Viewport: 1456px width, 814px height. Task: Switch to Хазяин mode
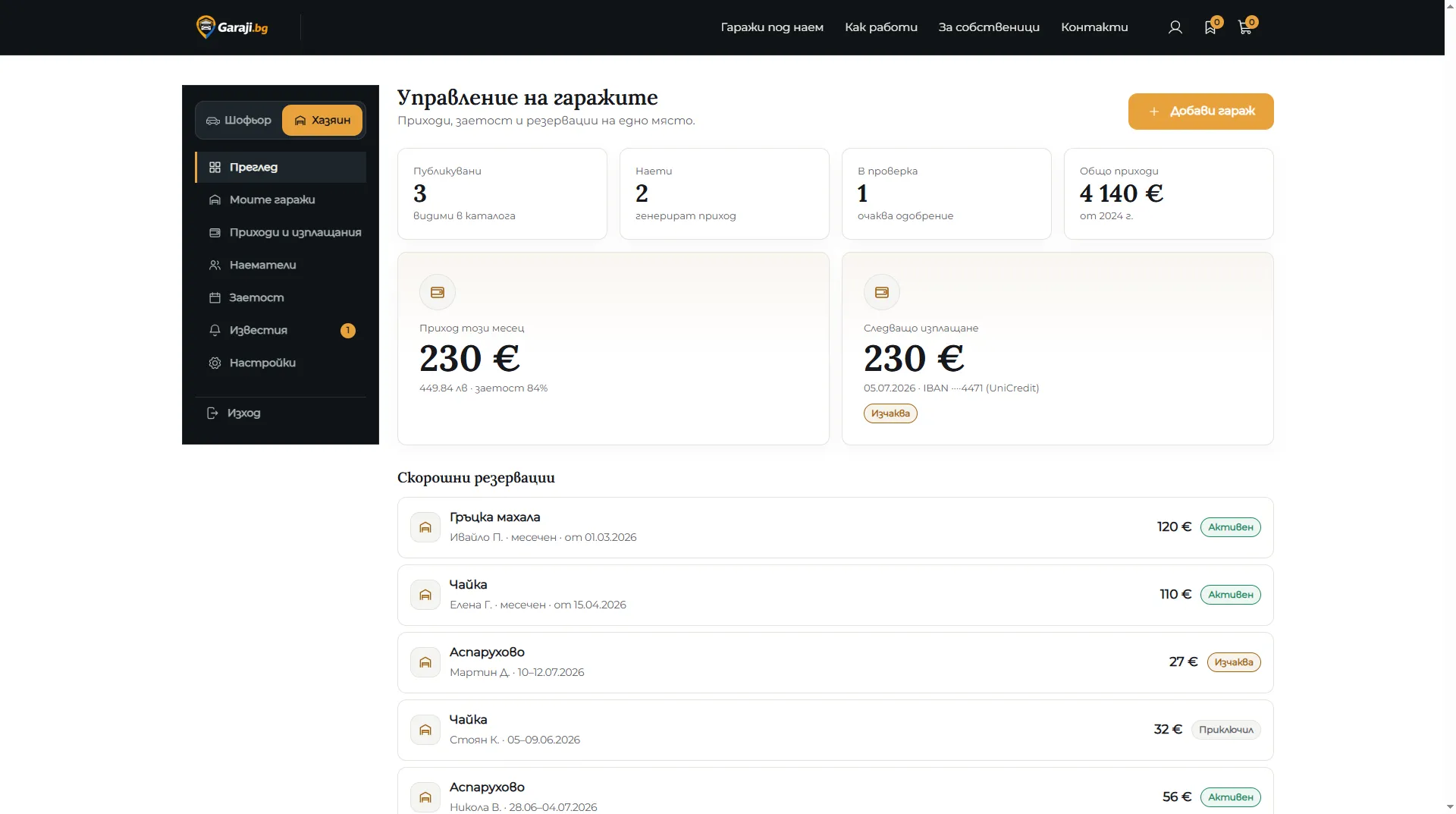coord(322,120)
